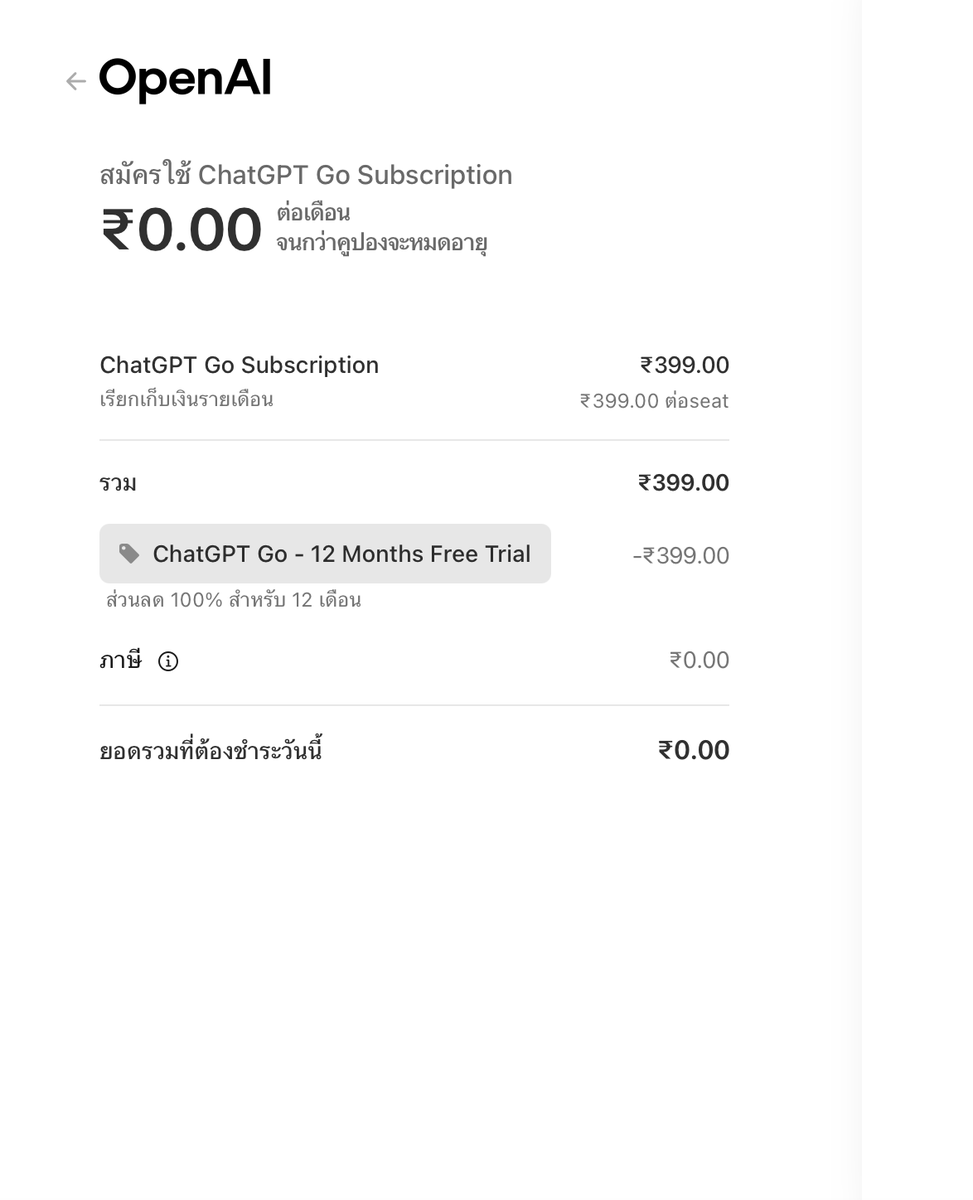Viewport: 973px width, 1200px height.
Task: Select the ChatGPT Go 12 Months Free Trial coupon
Action: click(x=325, y=554)
